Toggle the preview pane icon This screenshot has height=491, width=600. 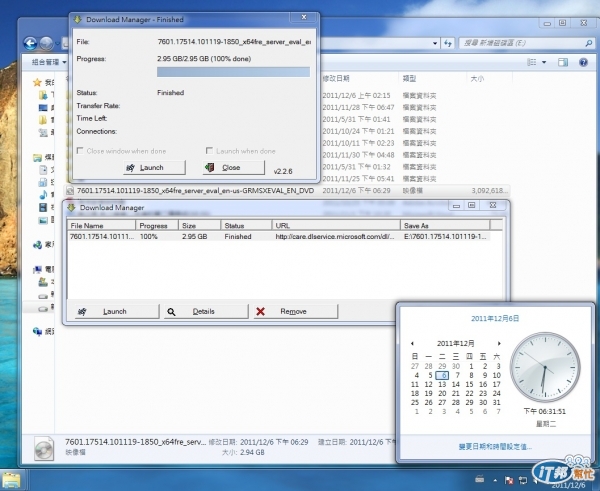(x=563, y=62)
